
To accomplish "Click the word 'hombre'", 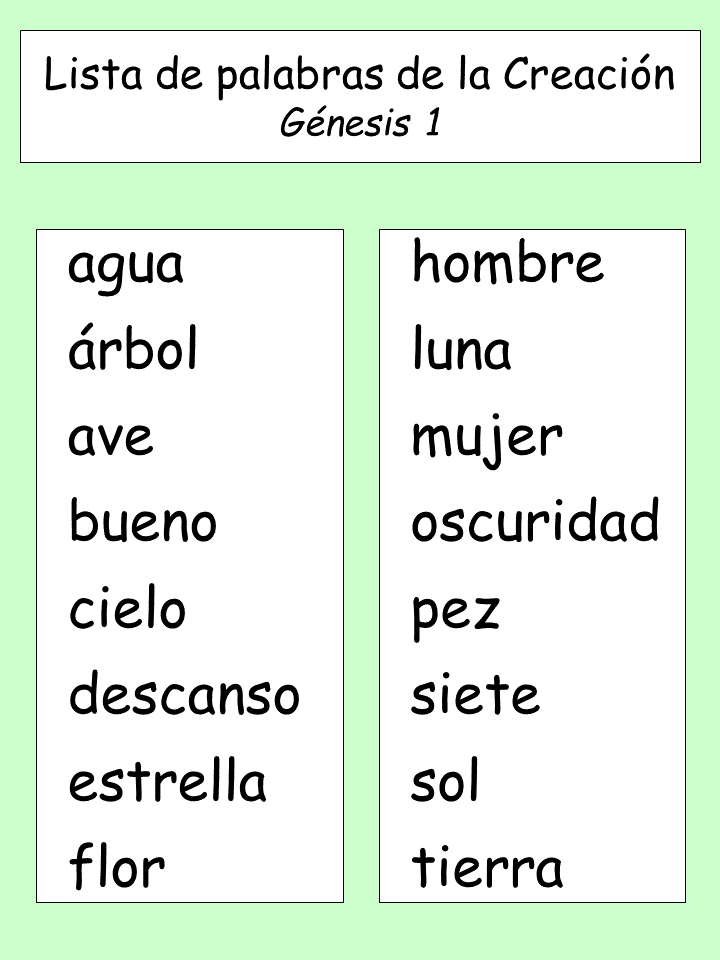I will pos(508,261).
